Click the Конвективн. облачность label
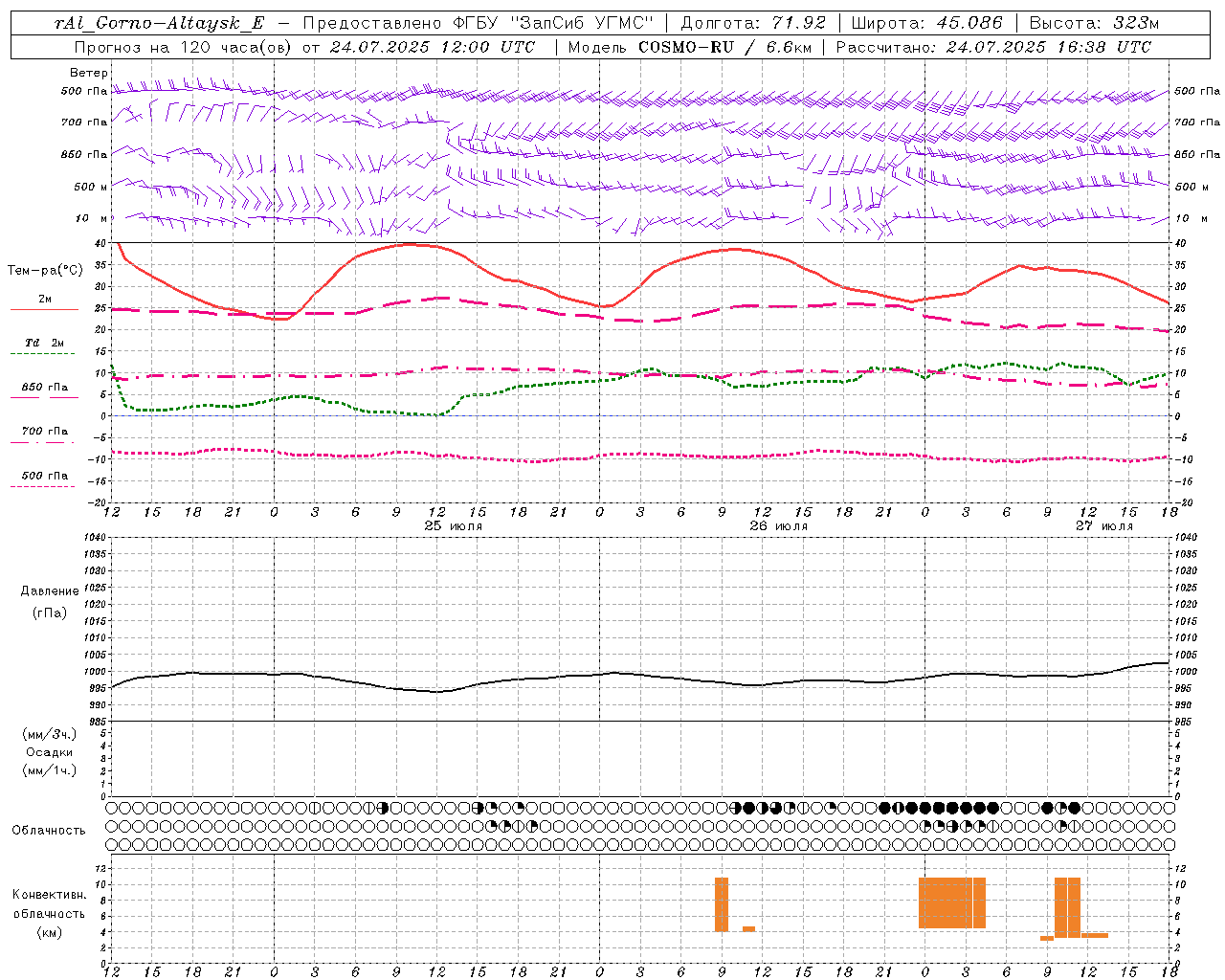 coord(49,903)
